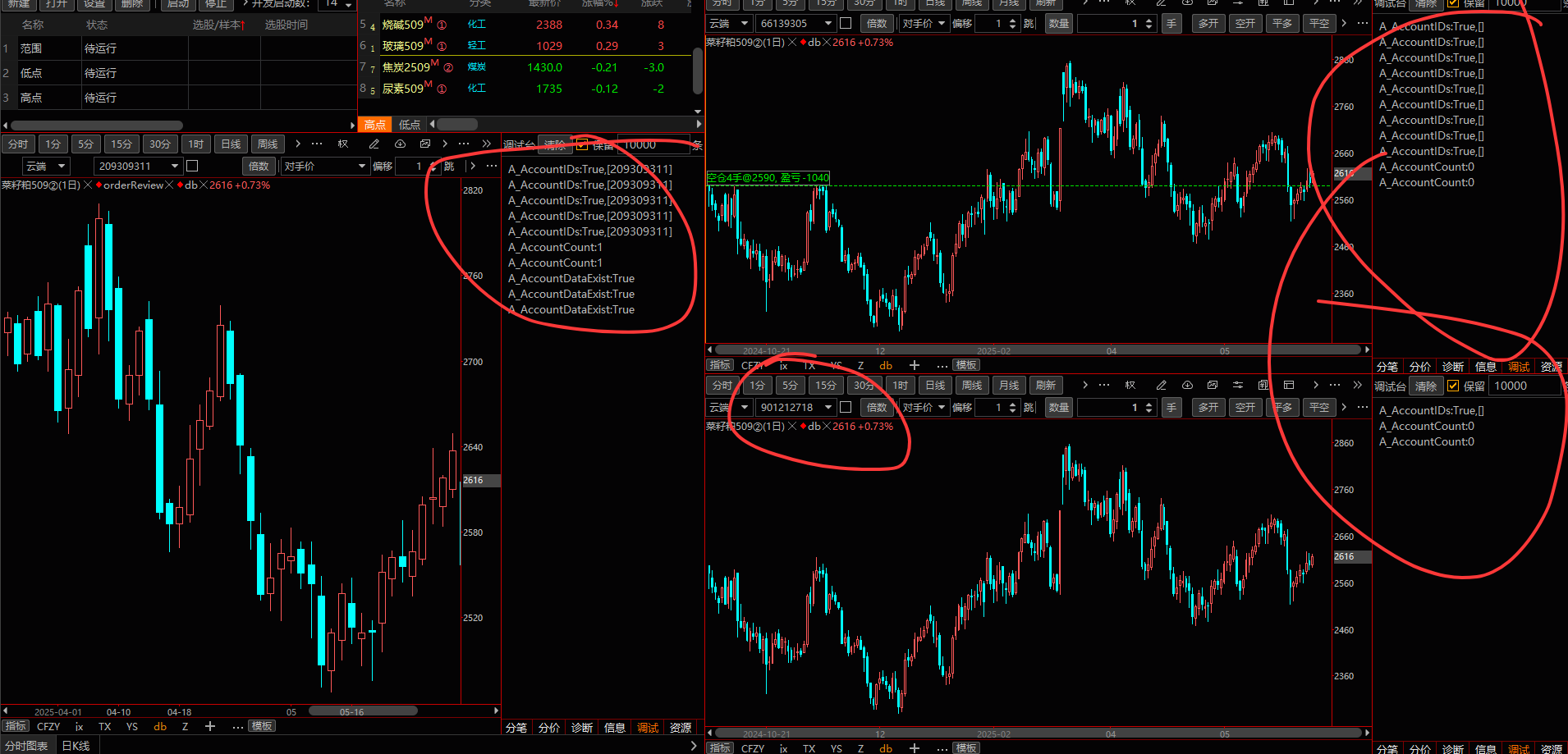
Task: Click the pencil draw icon in left chart toolbar
Action: [x=374, y=144]
